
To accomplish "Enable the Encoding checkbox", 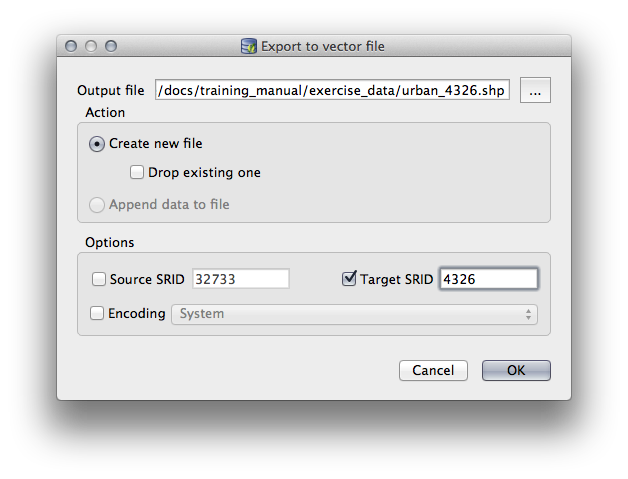I will [x=98, y=314].
